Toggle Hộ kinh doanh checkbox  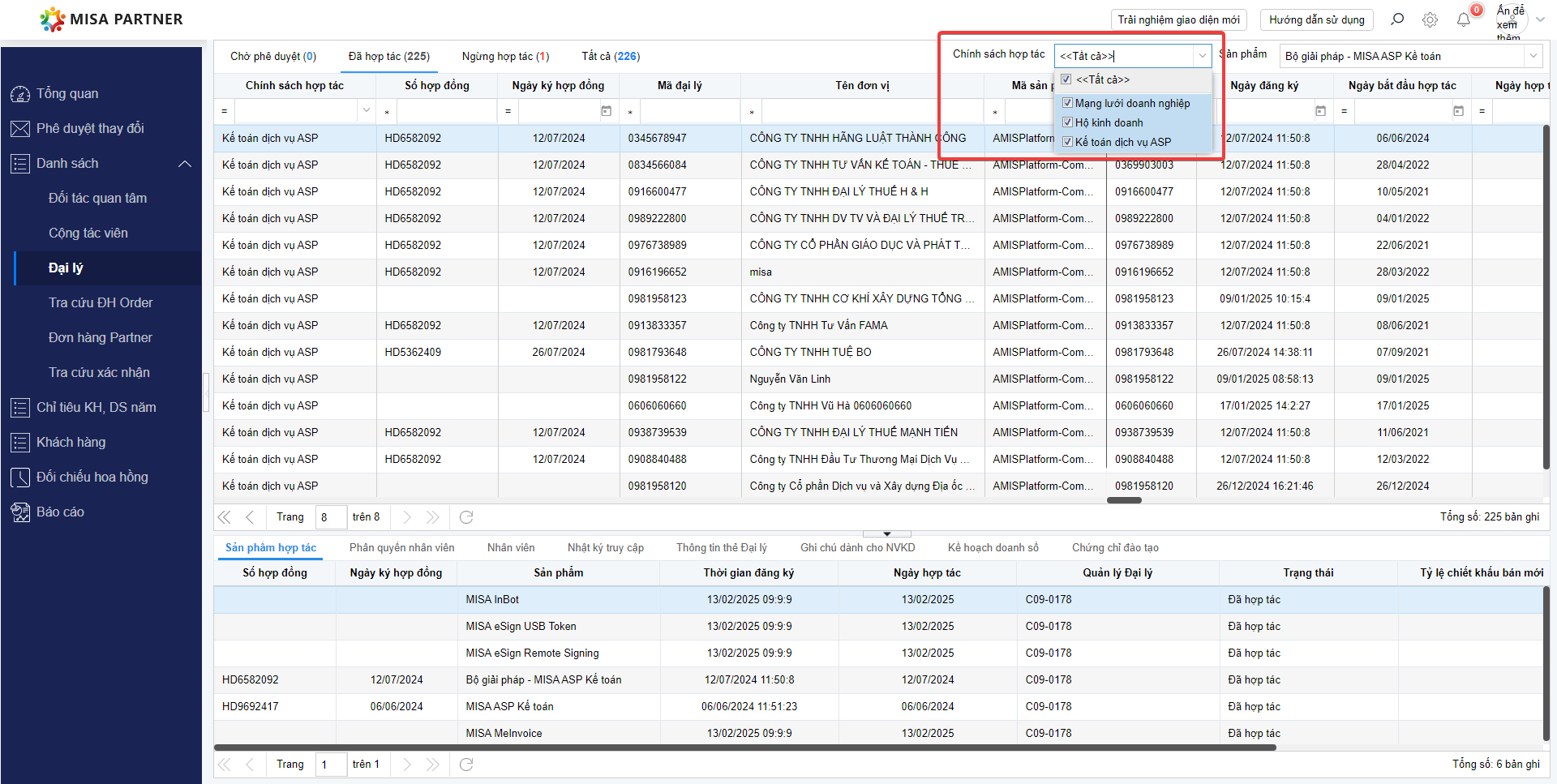tap(1067, 122)
